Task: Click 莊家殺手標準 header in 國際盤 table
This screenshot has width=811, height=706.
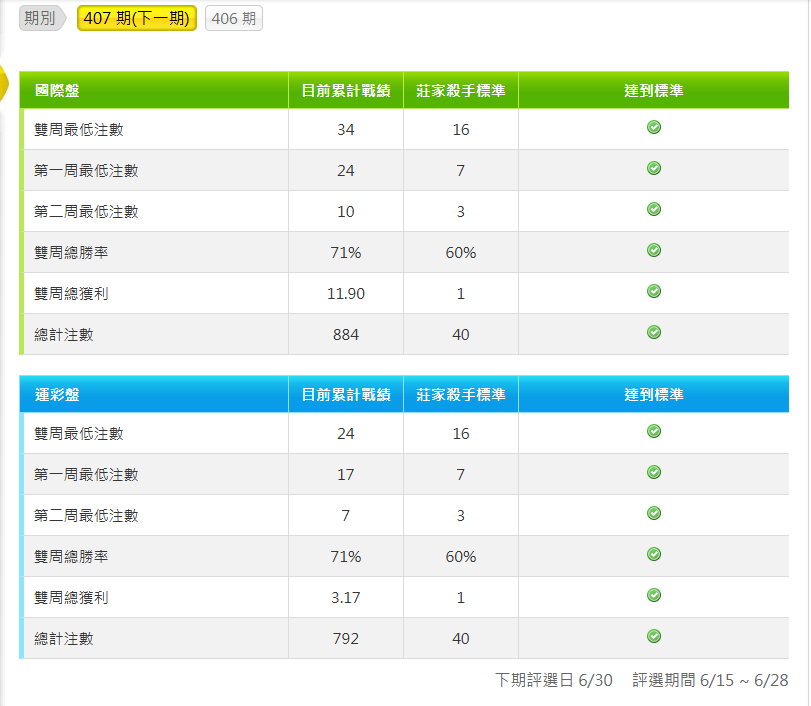Action: (x=461, y=91)
